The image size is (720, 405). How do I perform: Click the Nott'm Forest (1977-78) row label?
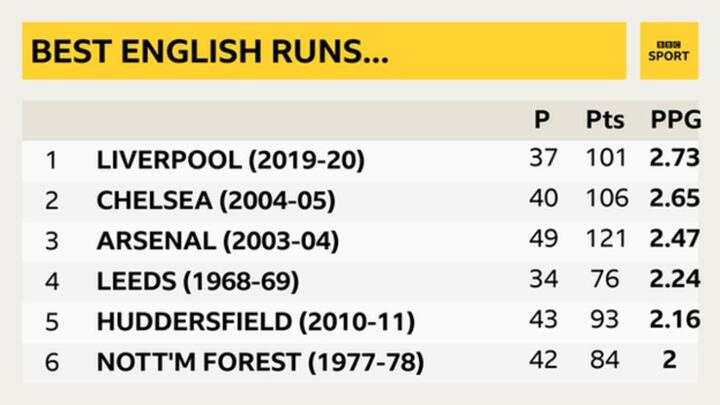point(260,362)
